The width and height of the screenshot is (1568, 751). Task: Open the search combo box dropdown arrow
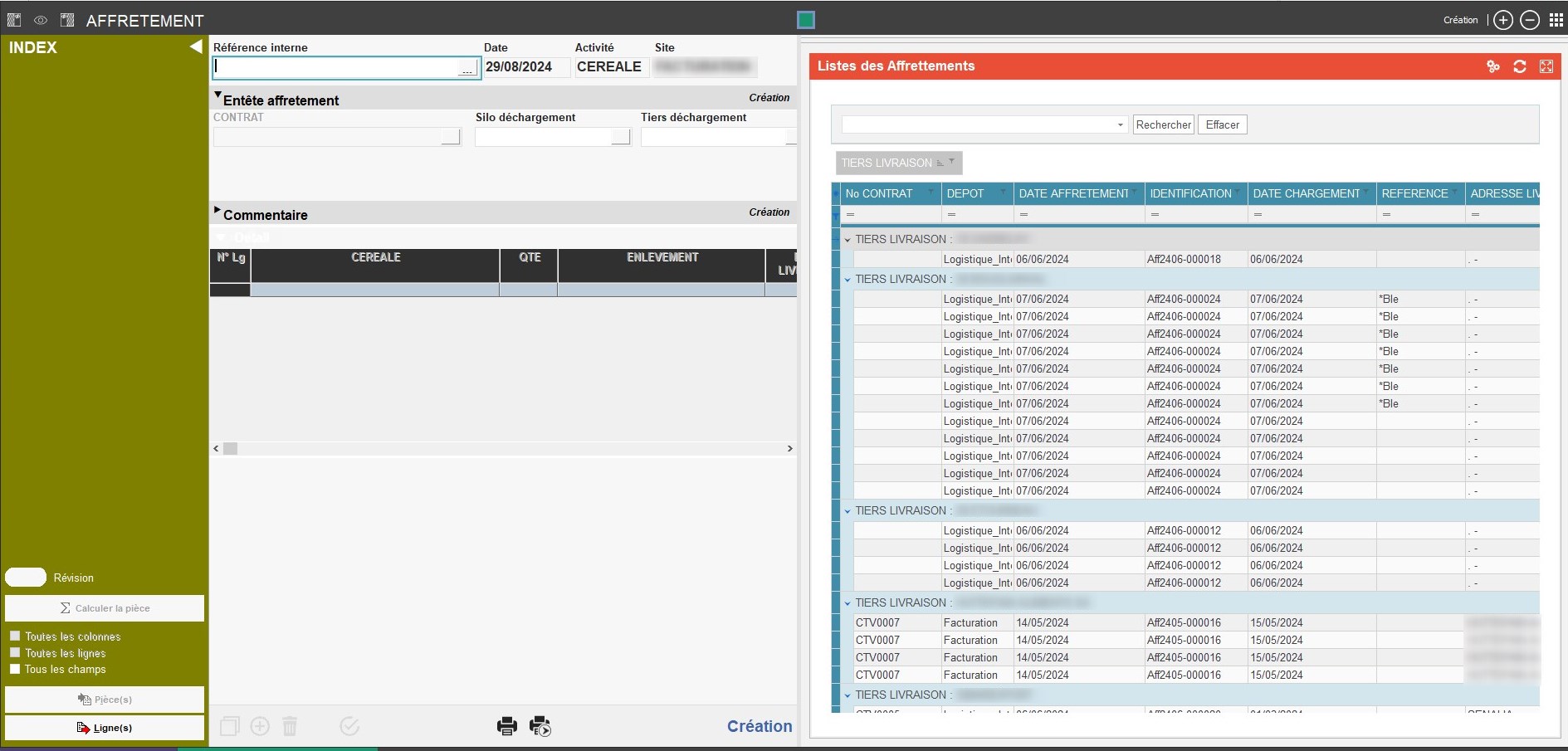[1120, 125]
